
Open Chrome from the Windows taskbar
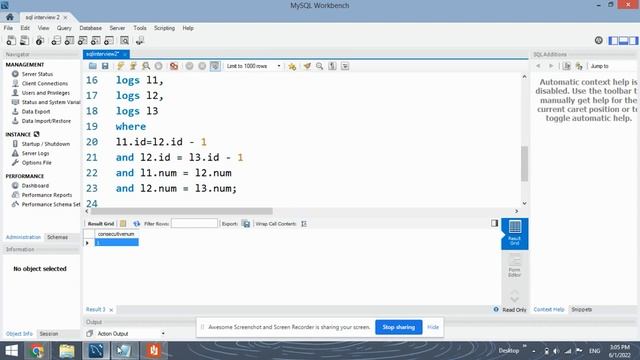click(x=38, y=351)
